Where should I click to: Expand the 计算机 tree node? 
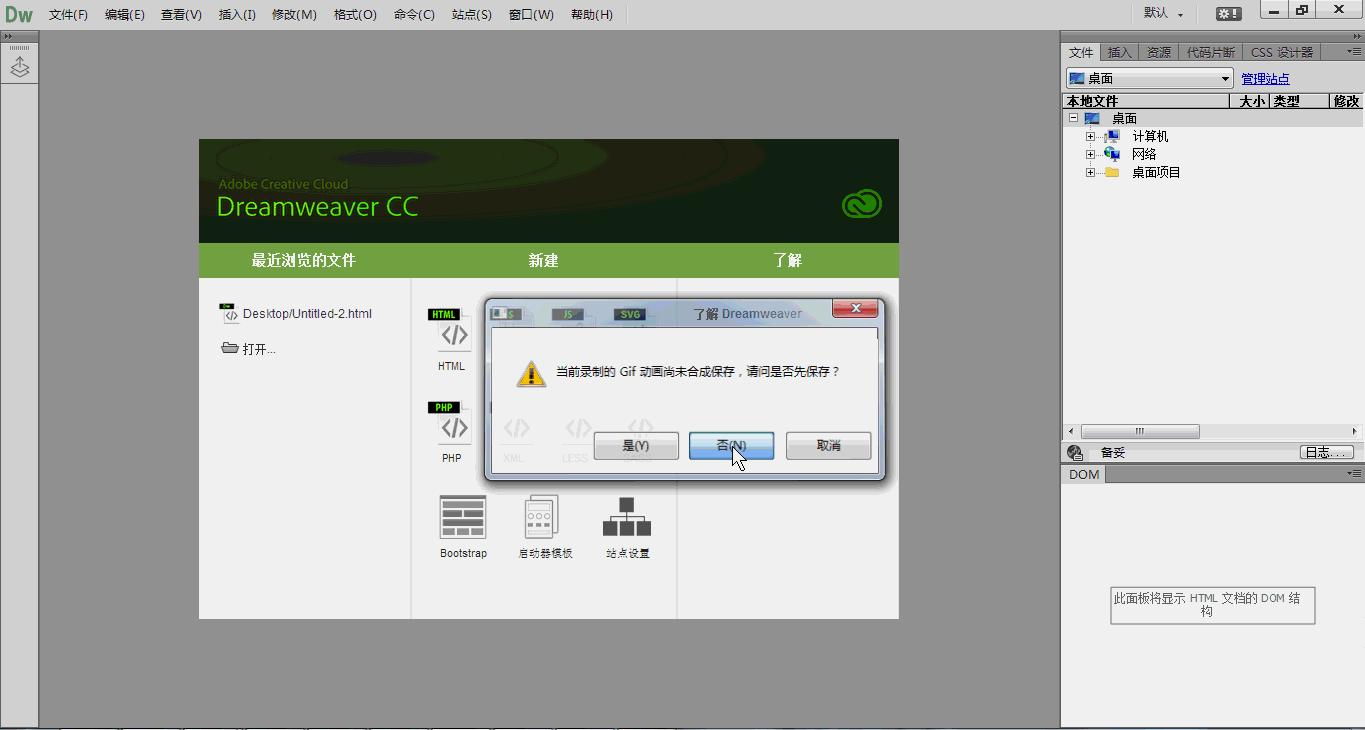(x=1091, y=136)
